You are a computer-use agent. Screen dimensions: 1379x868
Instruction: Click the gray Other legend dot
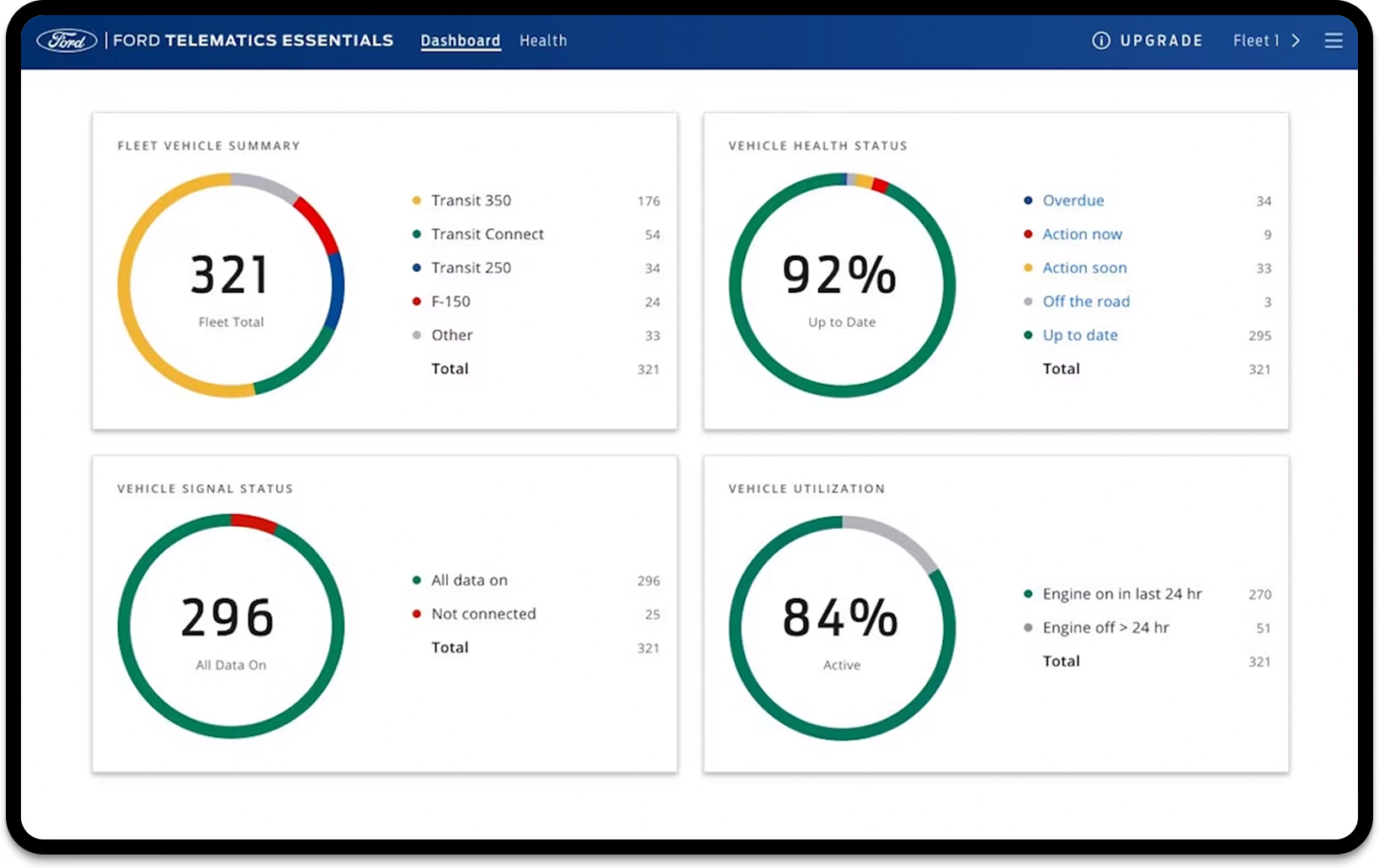[x=416, y=335]
